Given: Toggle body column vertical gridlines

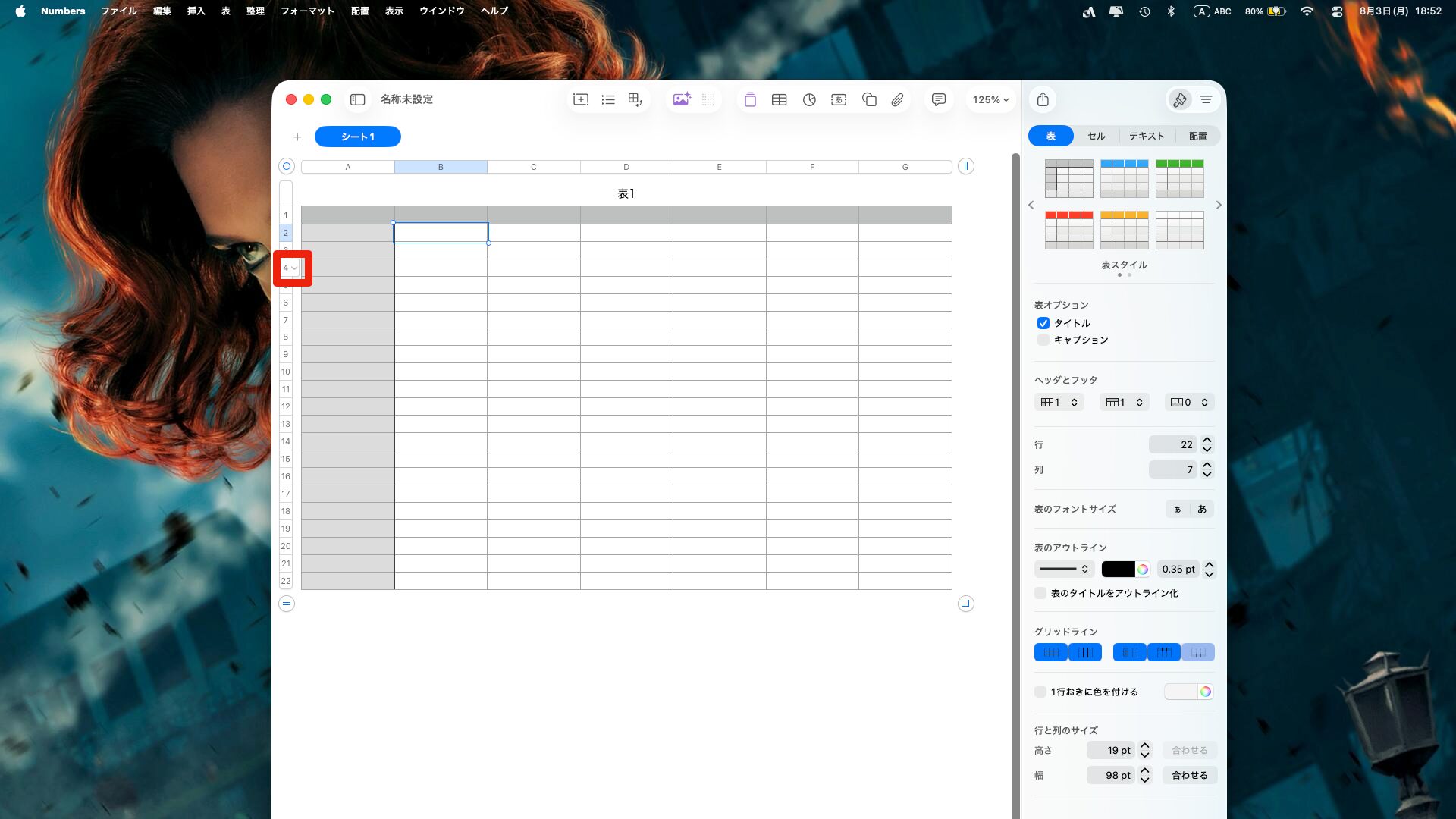Looking at the screenshot, I should [1085, 652].
